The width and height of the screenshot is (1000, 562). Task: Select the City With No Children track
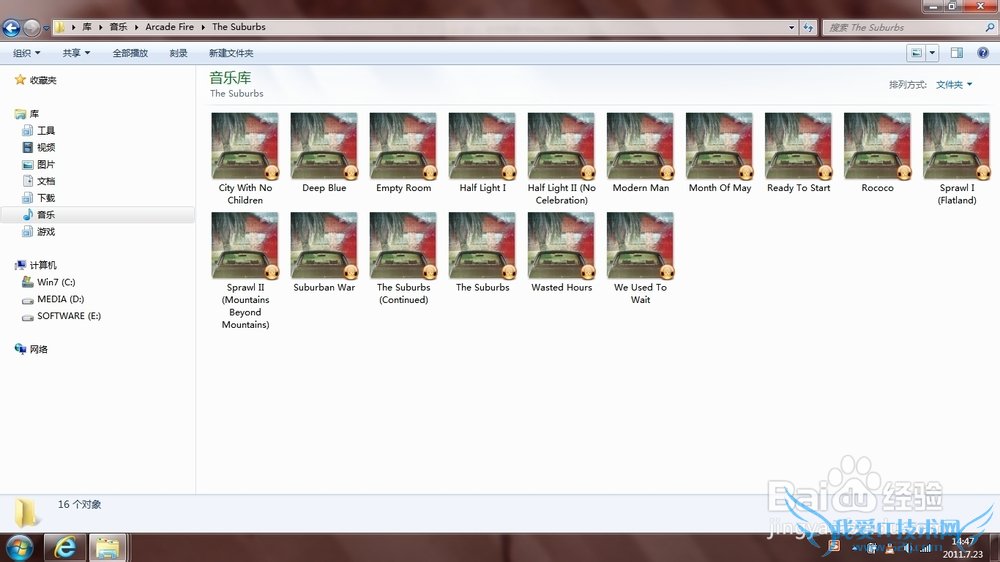point(245,159)
